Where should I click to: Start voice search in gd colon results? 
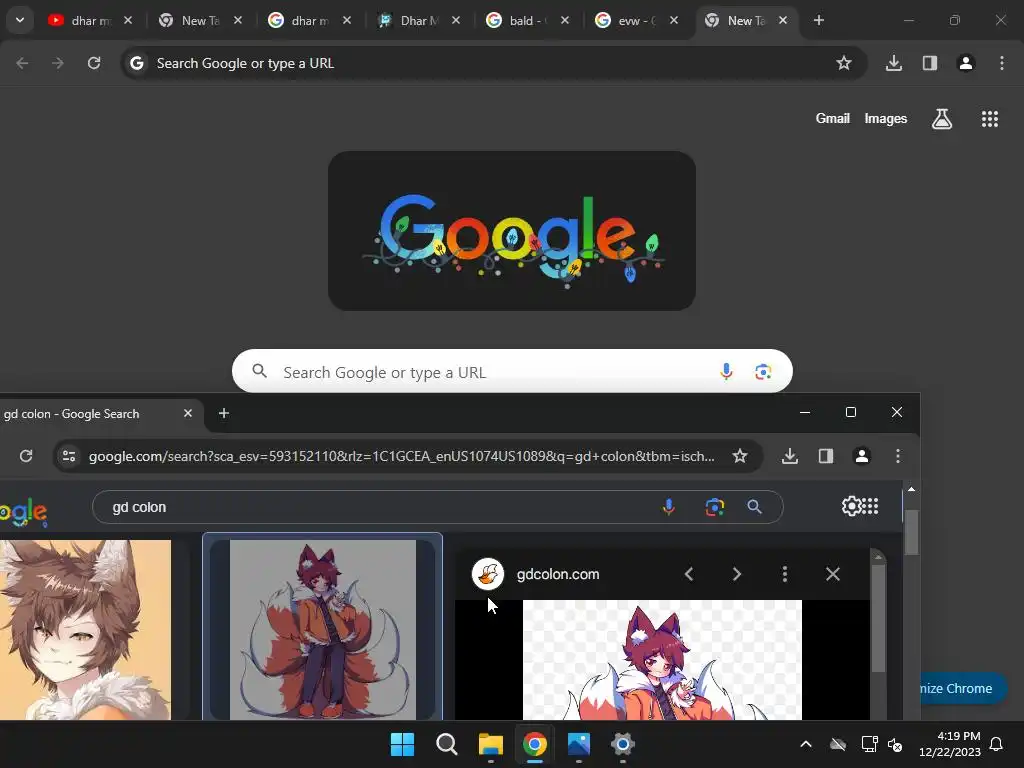(668, 507)
